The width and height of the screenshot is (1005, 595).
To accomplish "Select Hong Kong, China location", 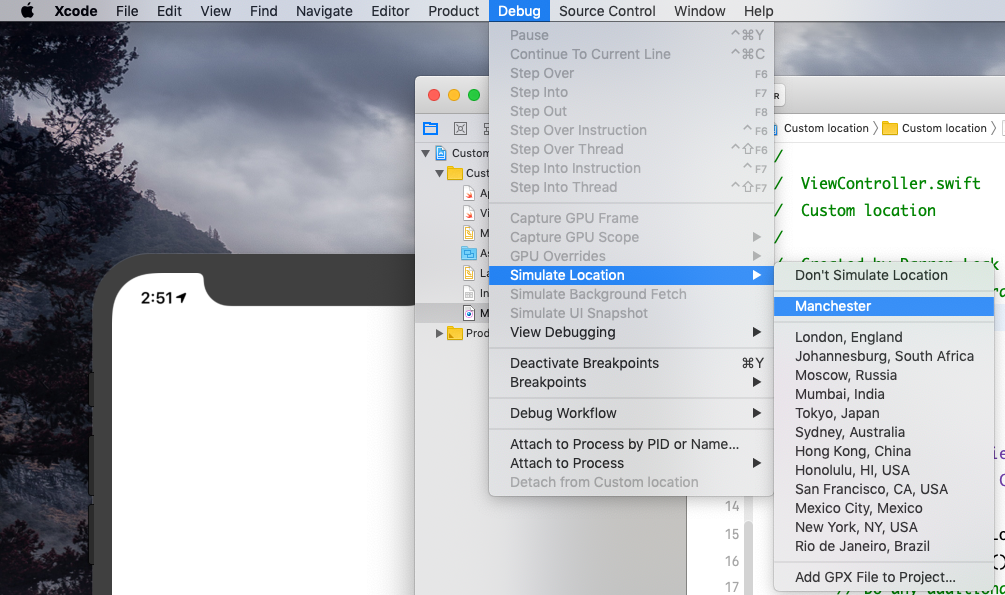I will click(884, 451).
